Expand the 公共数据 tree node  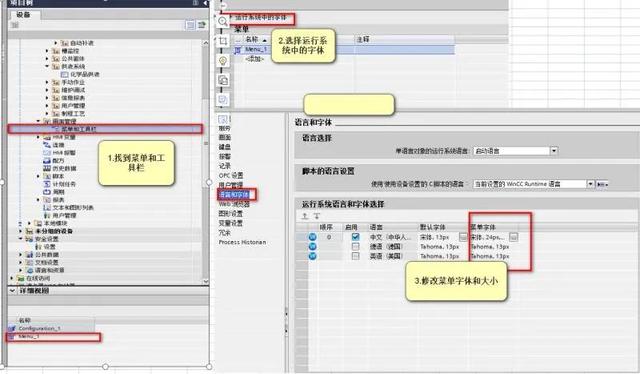(x=20, y=254)
